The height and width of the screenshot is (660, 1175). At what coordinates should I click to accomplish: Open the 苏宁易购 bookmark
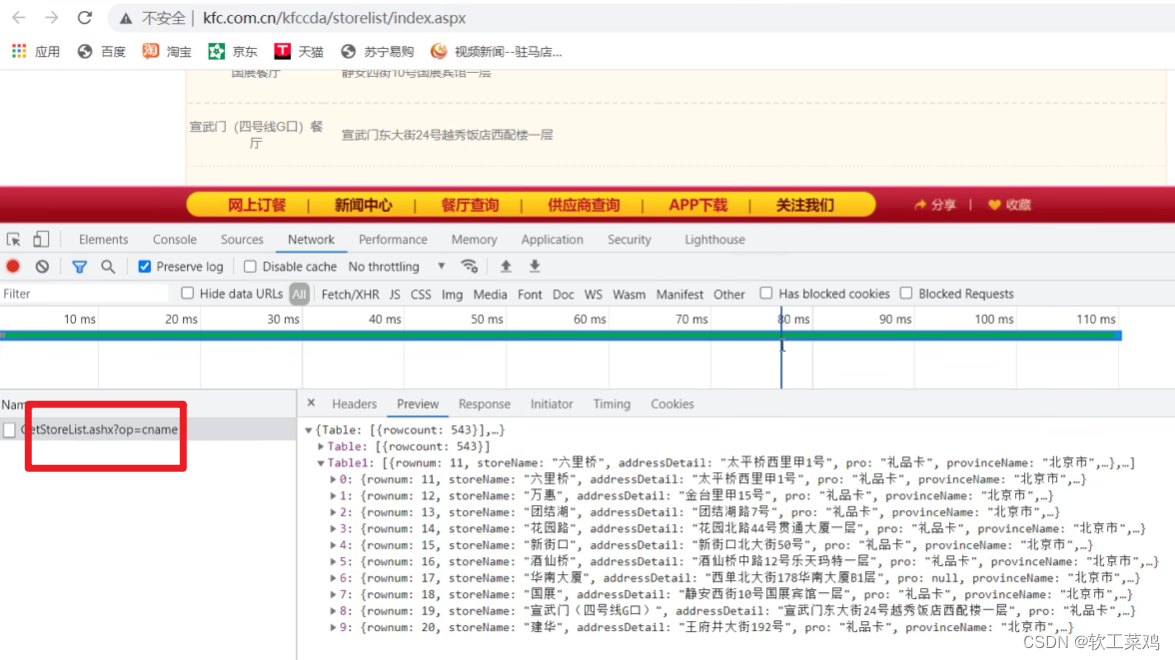[x=377, y=52]
